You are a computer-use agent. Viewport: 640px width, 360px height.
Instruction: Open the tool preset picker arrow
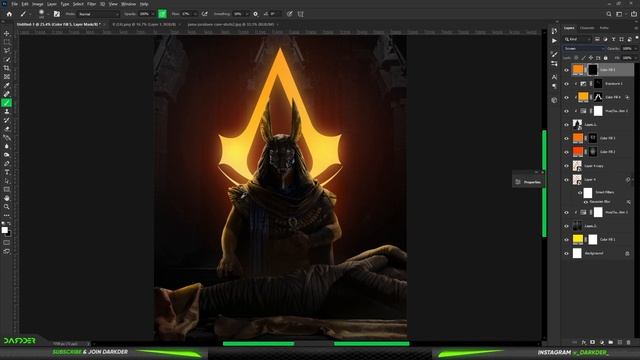click(30, 15)
